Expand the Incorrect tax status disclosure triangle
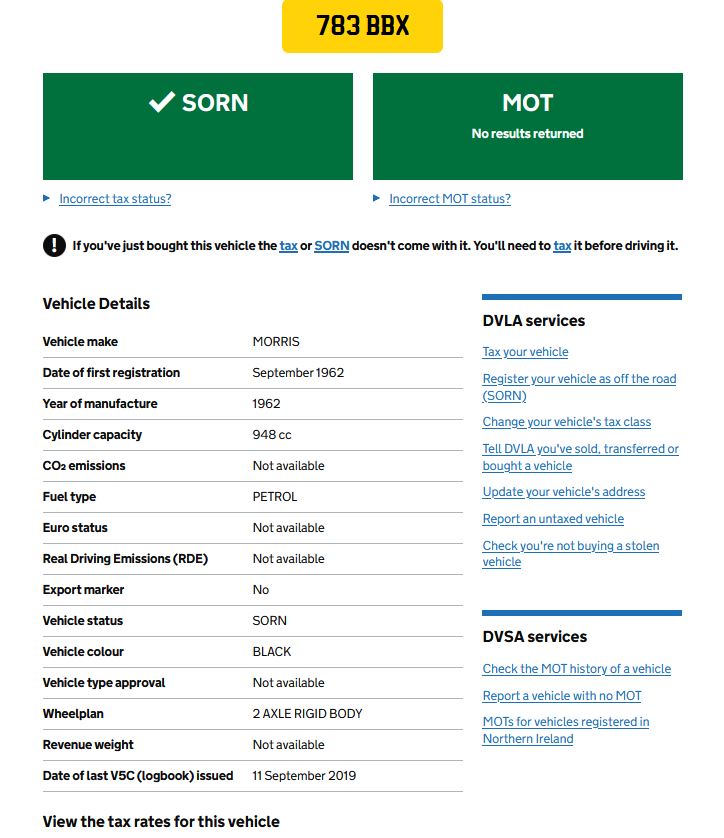 [46, 198]
